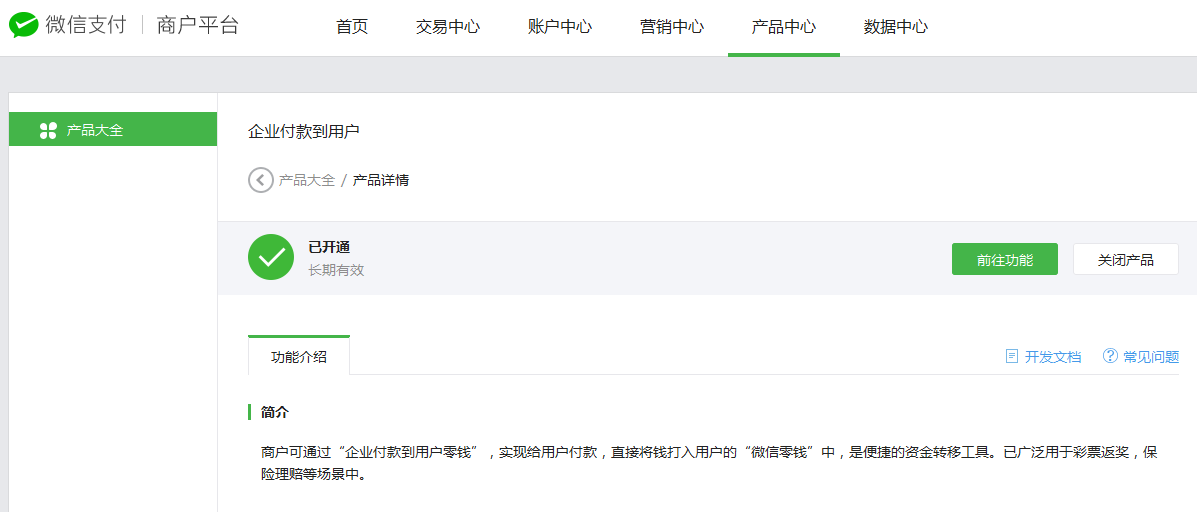Image resolution: width=1197 pixels, height=512 pixels.
Task: Click the green checkmark status icon
Action: click(271, 257)
